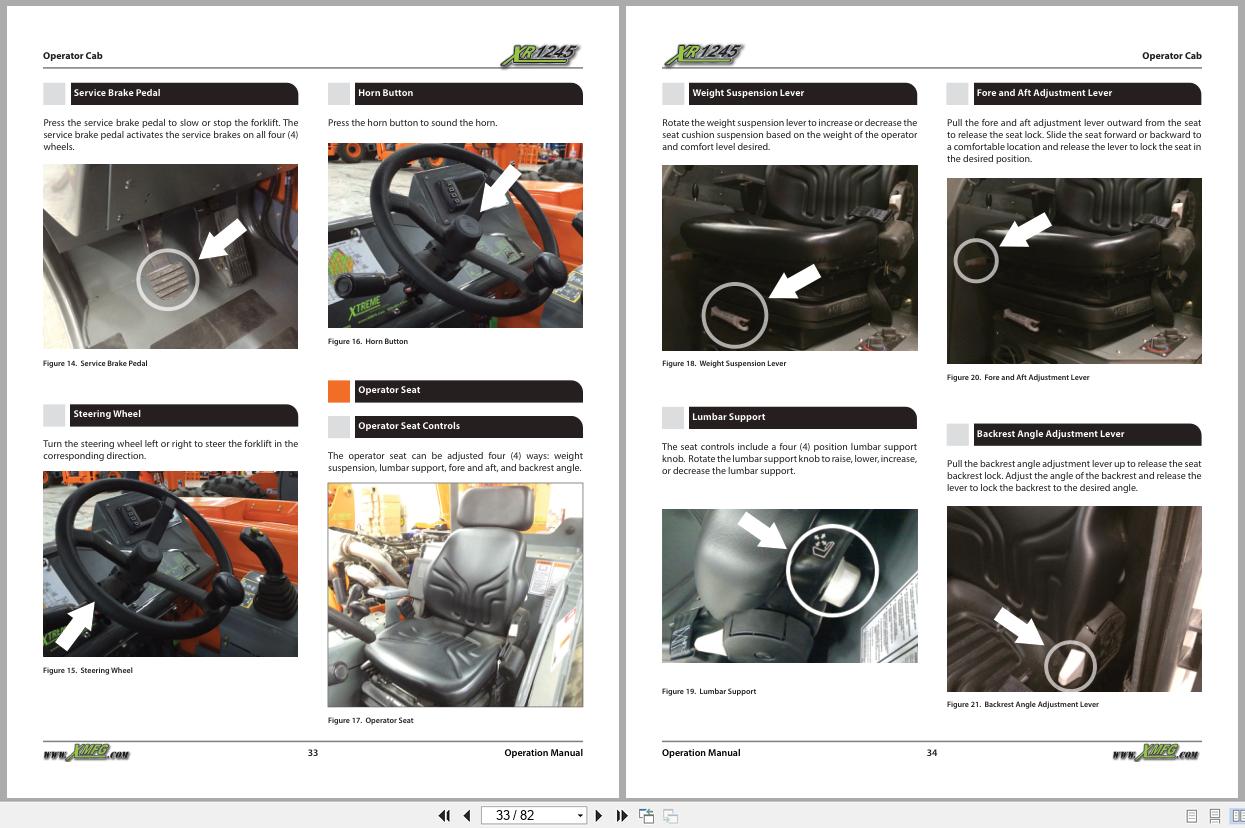Go to the first page
1245x828 pixels.
[x=445, y=816]
